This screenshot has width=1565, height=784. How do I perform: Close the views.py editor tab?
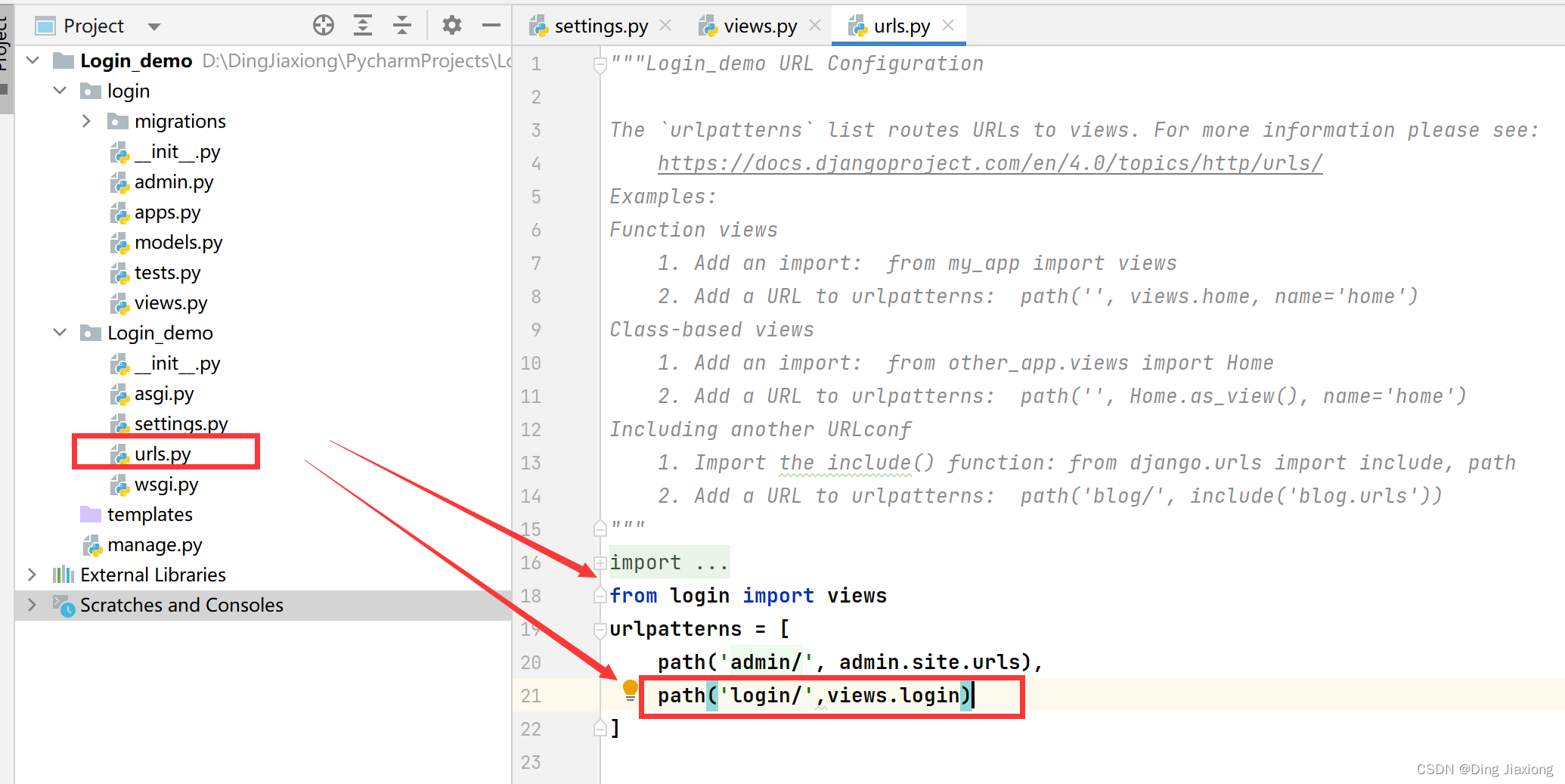[x=815, y=26]
